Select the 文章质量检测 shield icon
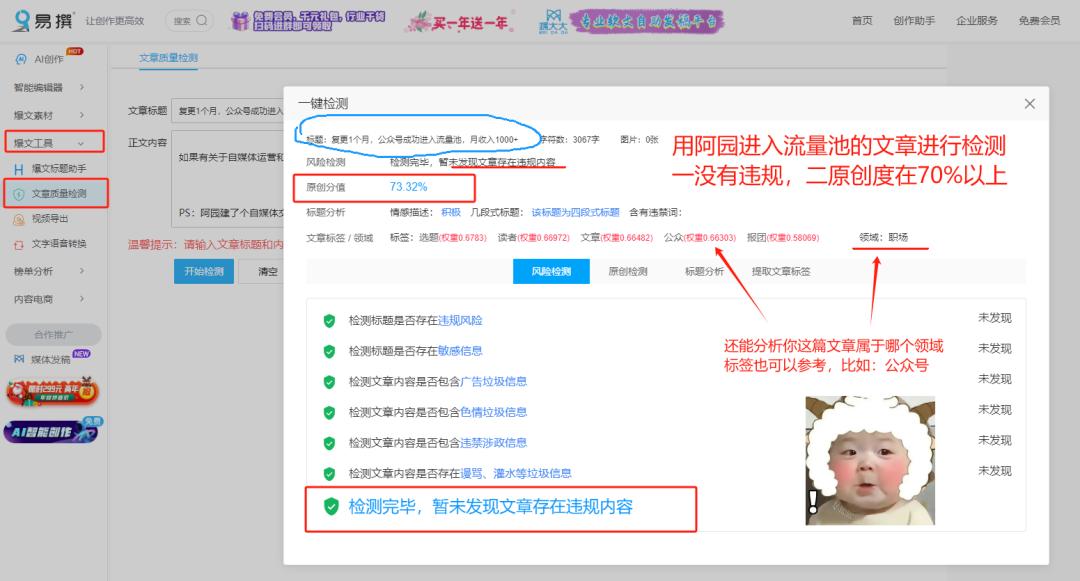 [19, 193]
